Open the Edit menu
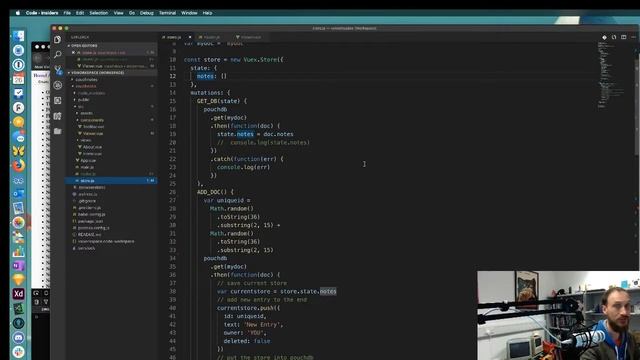 coord(80,13)
